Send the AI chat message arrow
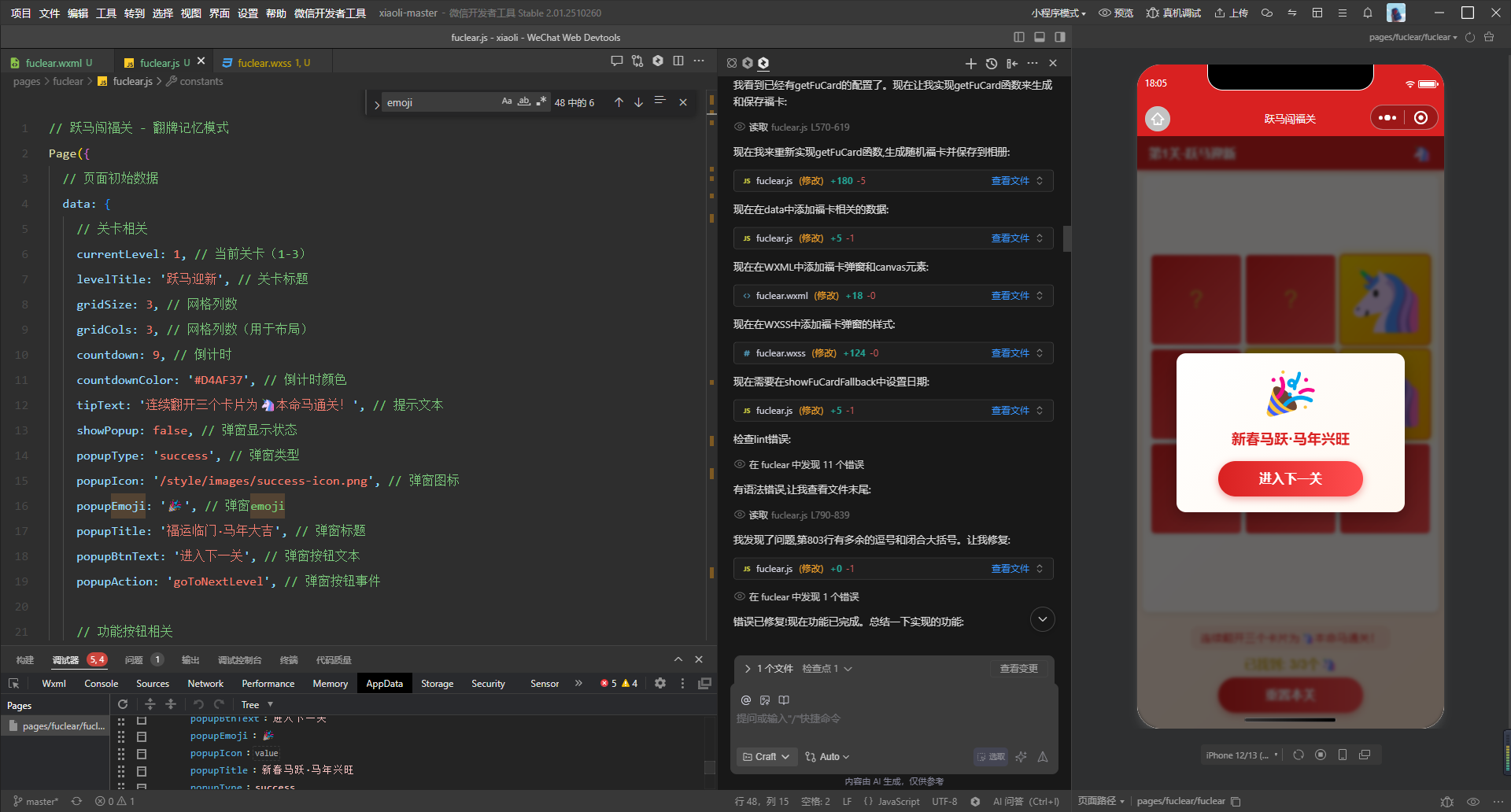1511x812 pixels. tap(1043, 756)
